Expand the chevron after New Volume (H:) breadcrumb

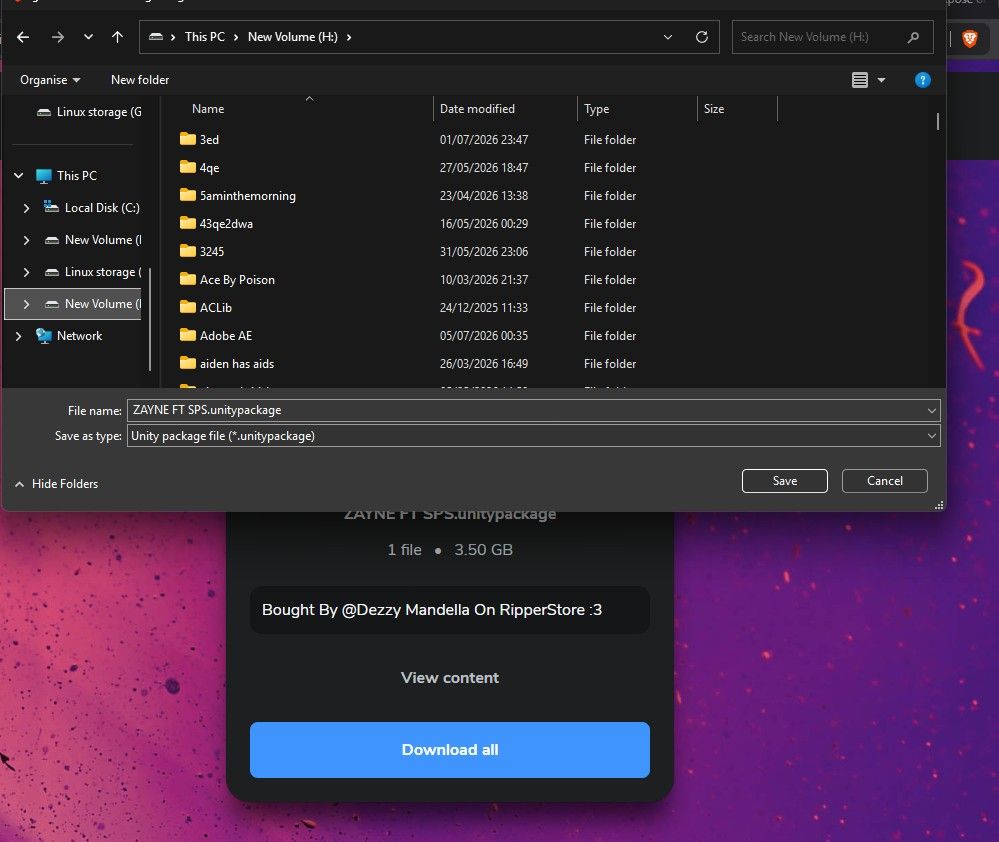pyautogui.click(x=349, y=37)
